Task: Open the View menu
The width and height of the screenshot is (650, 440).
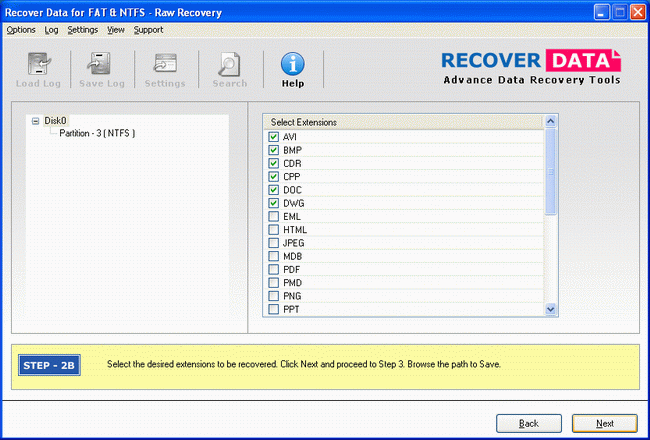Action: 116,30
